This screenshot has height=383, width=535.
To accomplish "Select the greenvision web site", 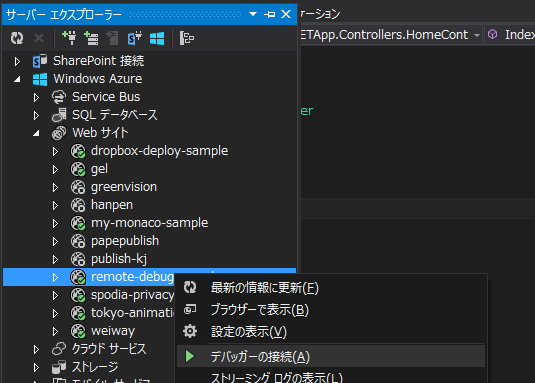I will click(x=124, y=187).
